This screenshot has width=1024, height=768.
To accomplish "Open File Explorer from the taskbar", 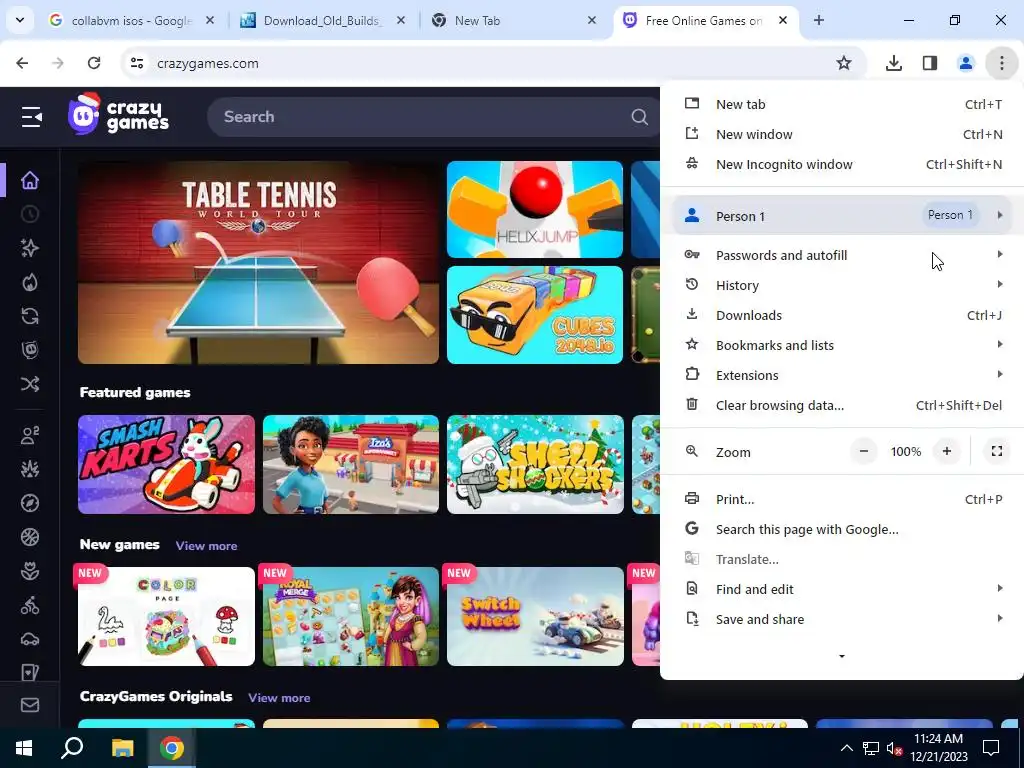I will 122,748.
